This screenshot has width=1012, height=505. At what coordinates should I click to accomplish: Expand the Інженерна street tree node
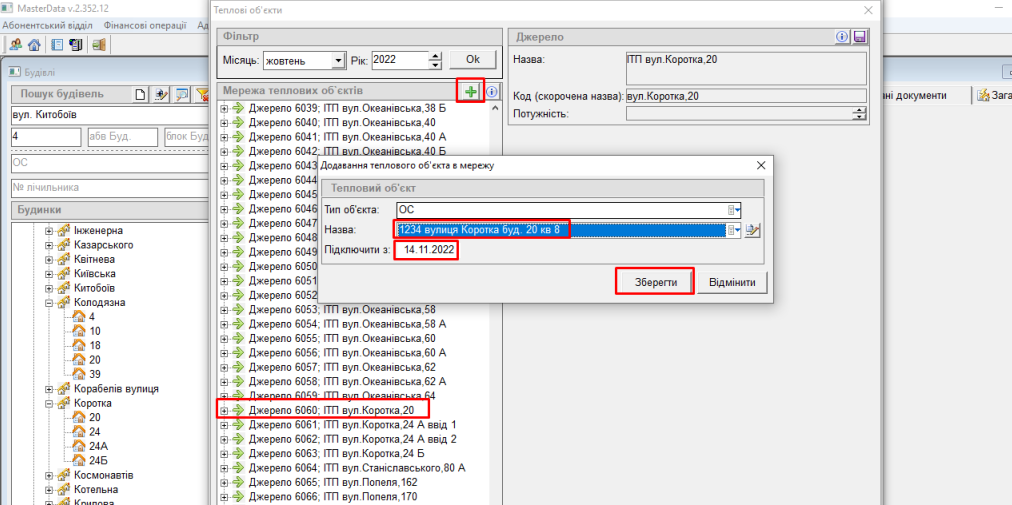pos(49,231)
